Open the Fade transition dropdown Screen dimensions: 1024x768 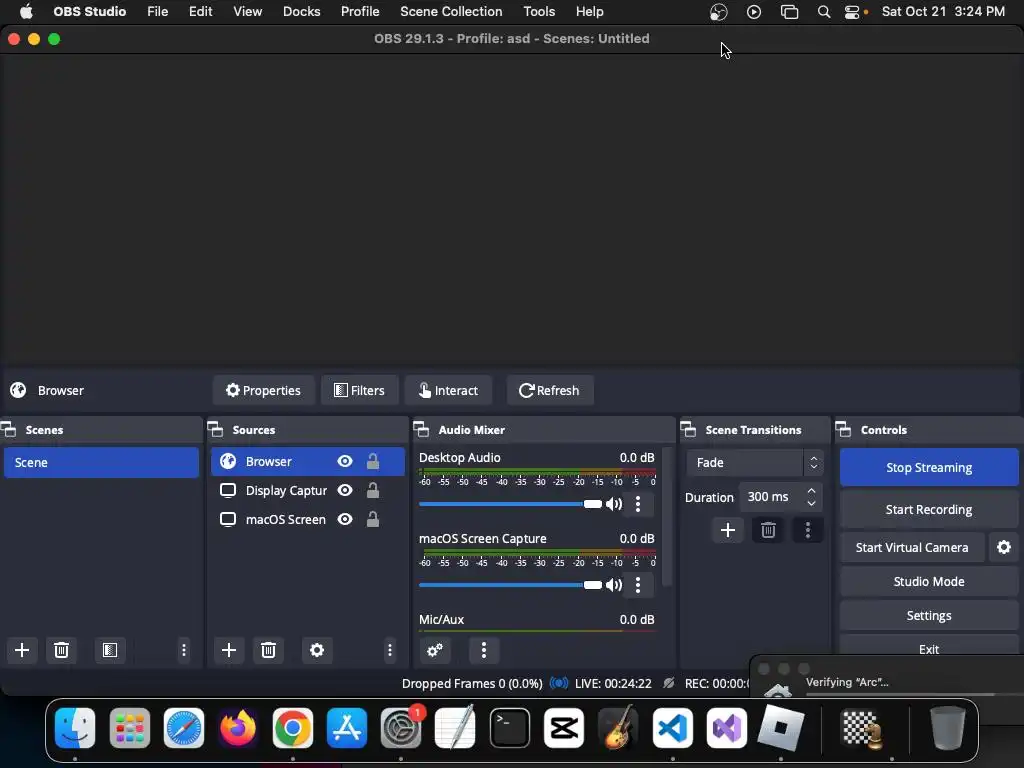coord(754,462)
